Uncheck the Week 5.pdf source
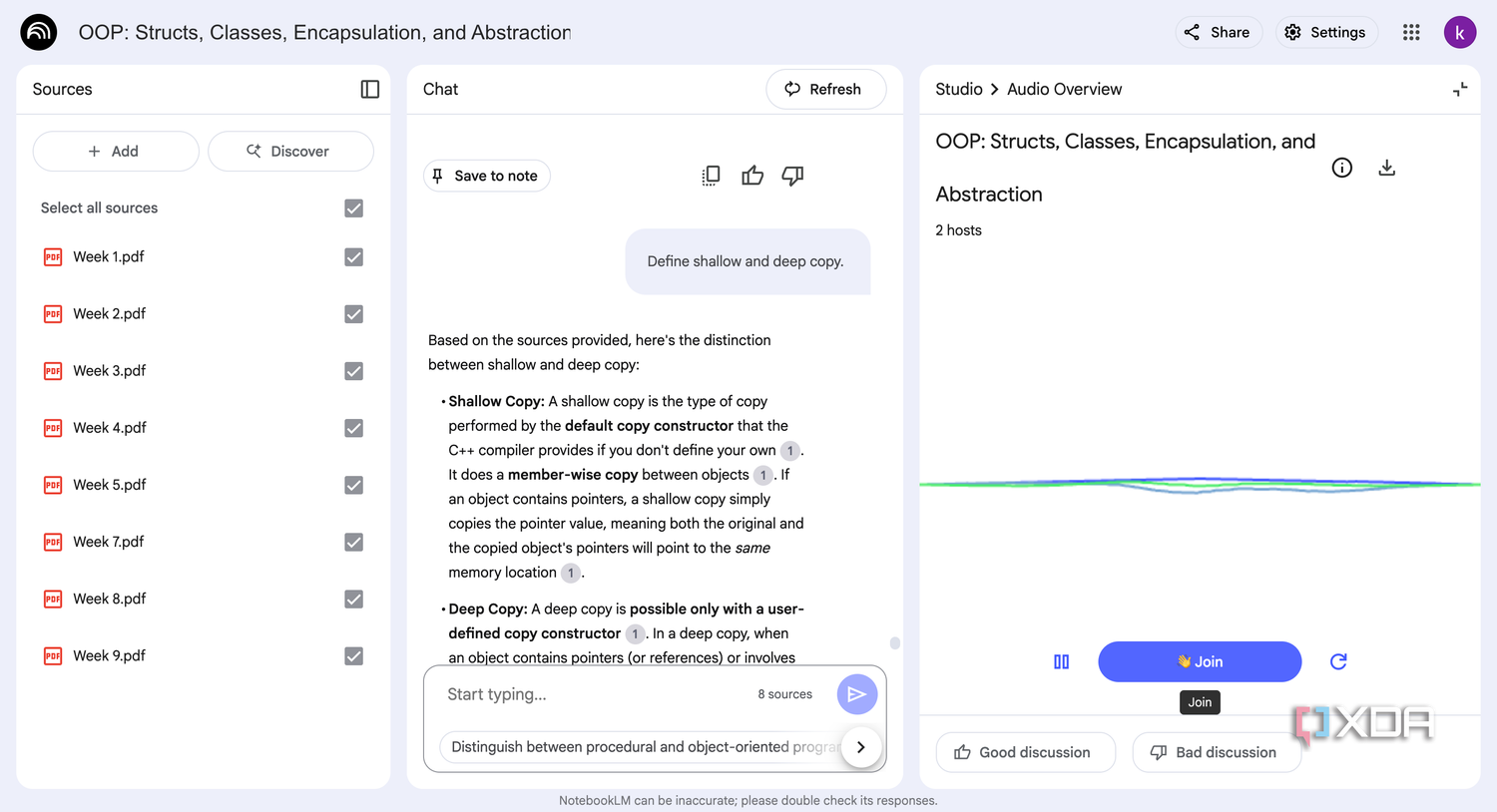 [353, 485]
